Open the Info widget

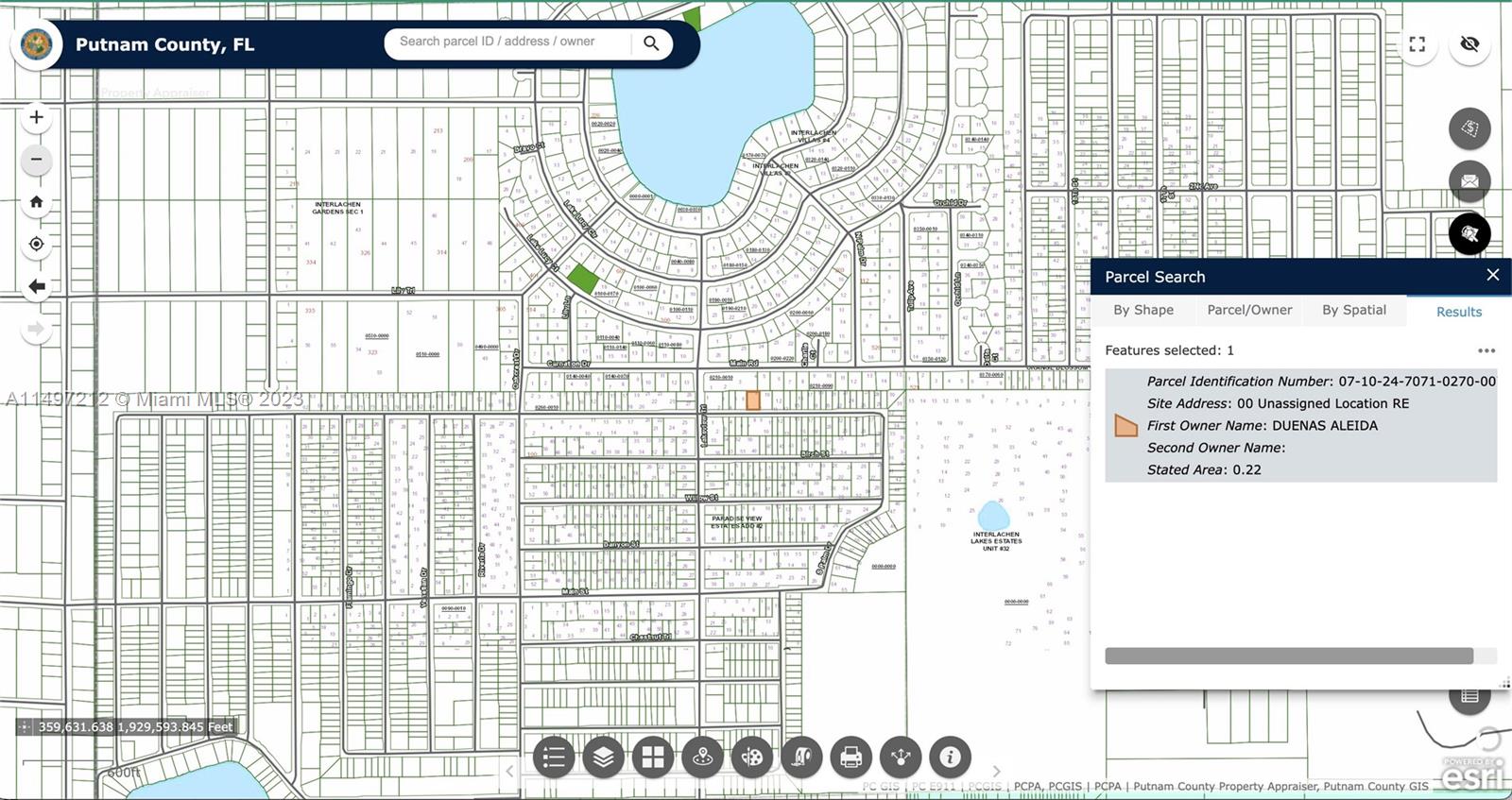pos(950,757)
